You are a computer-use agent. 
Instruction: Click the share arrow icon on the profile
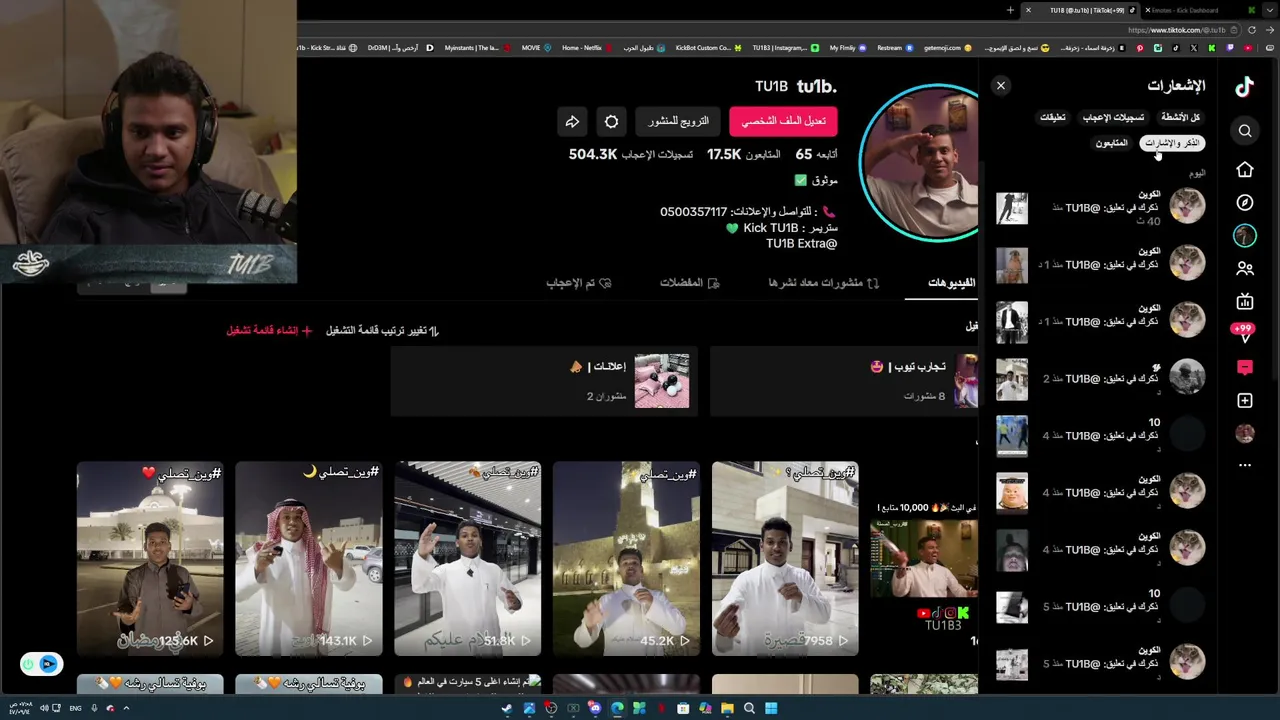[572, 121]
